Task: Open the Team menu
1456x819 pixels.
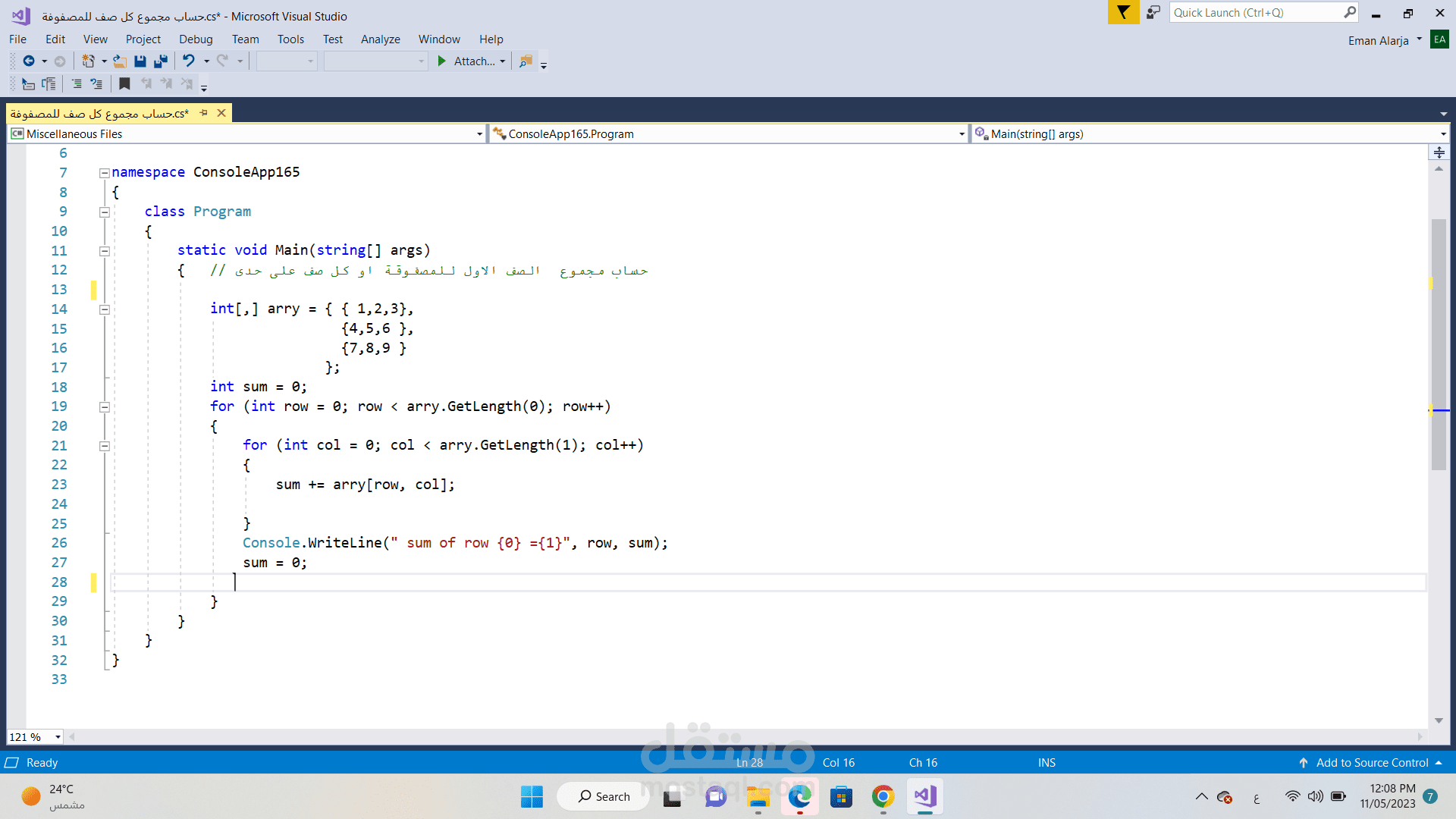Action: pos(245,39)
